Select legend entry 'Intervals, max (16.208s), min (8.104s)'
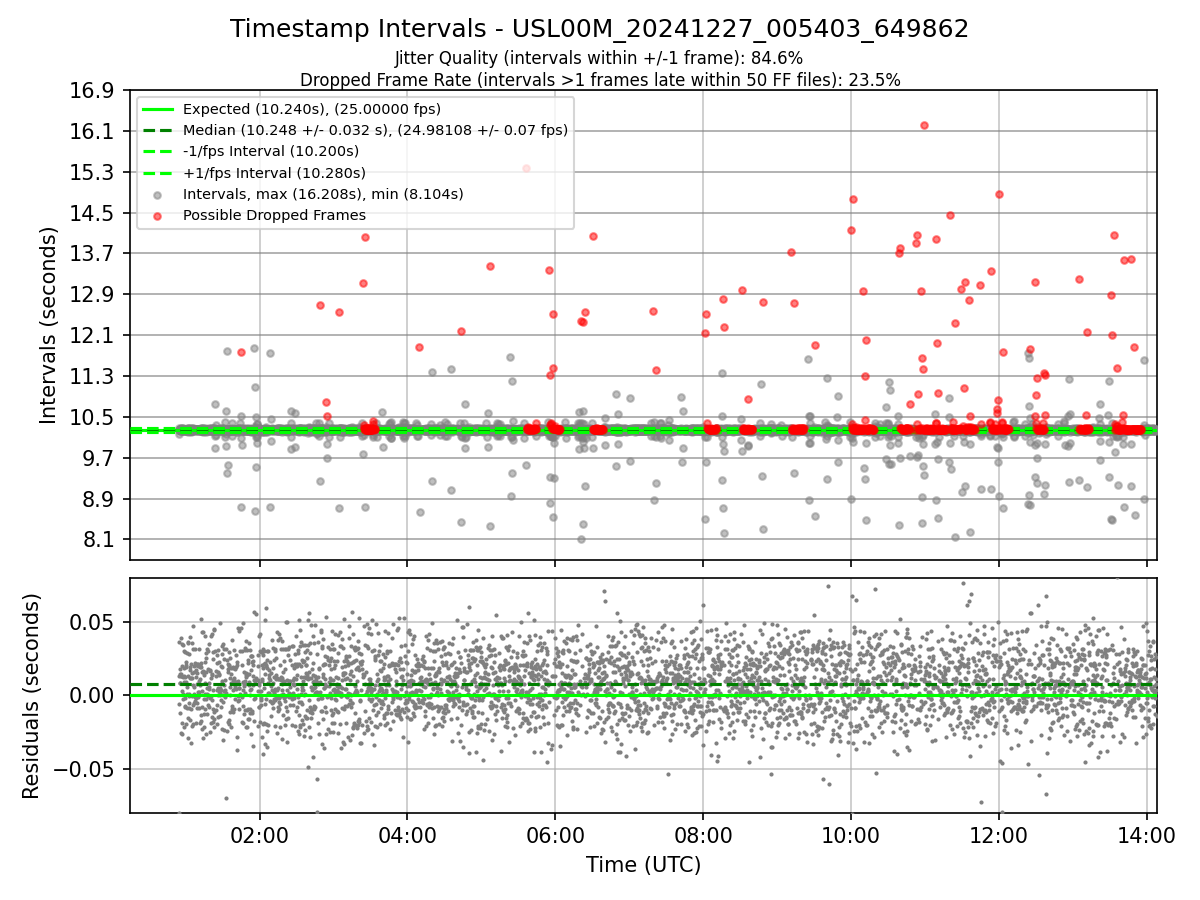The height and width of the screenshot is (900, 1200). 323,193
